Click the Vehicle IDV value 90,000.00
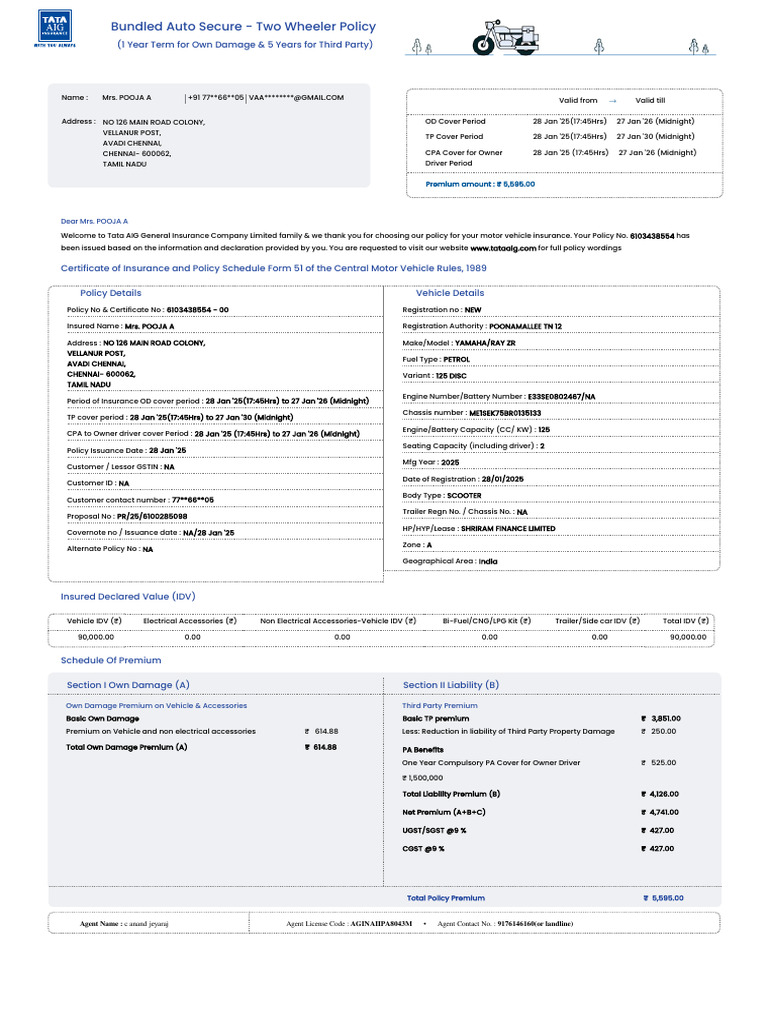 pos(96,637)
